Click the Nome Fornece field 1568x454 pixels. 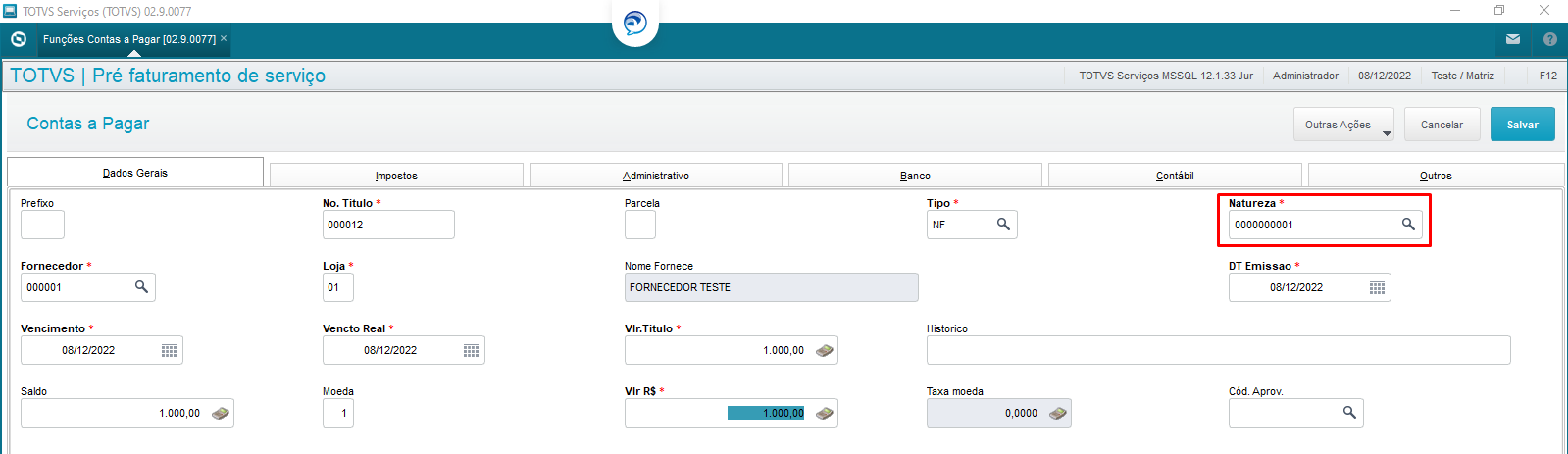pos(772,287)
